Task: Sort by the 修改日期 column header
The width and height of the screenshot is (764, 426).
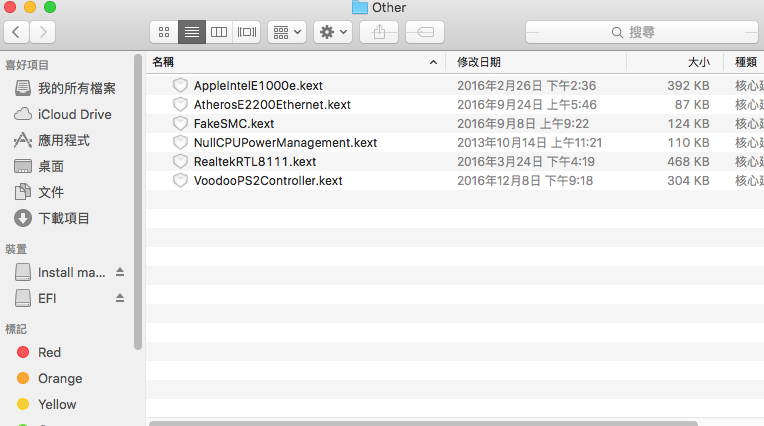Action: point(478,62)
